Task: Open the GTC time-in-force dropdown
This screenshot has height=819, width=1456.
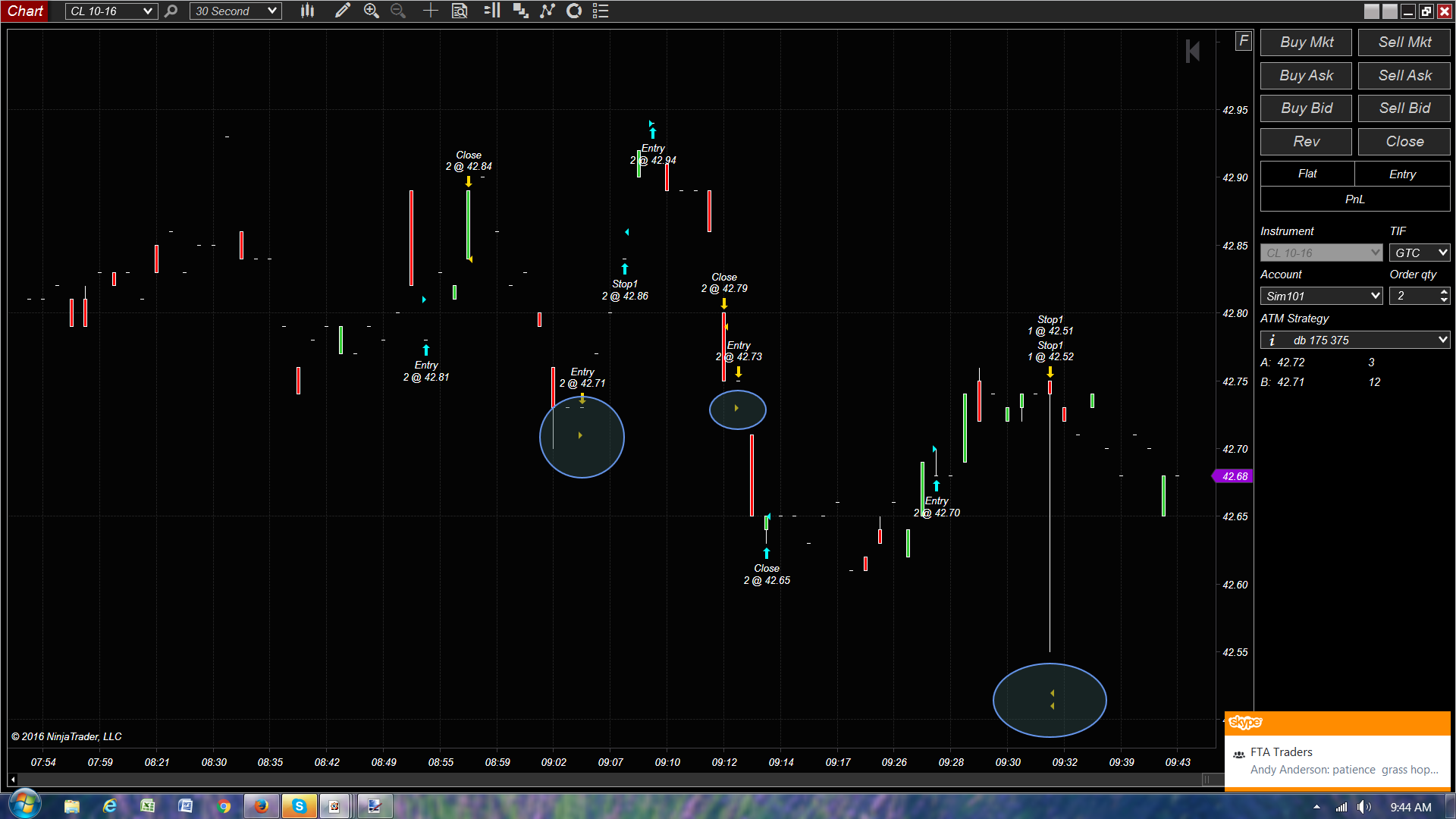Action: click(x=1442, y=253)
